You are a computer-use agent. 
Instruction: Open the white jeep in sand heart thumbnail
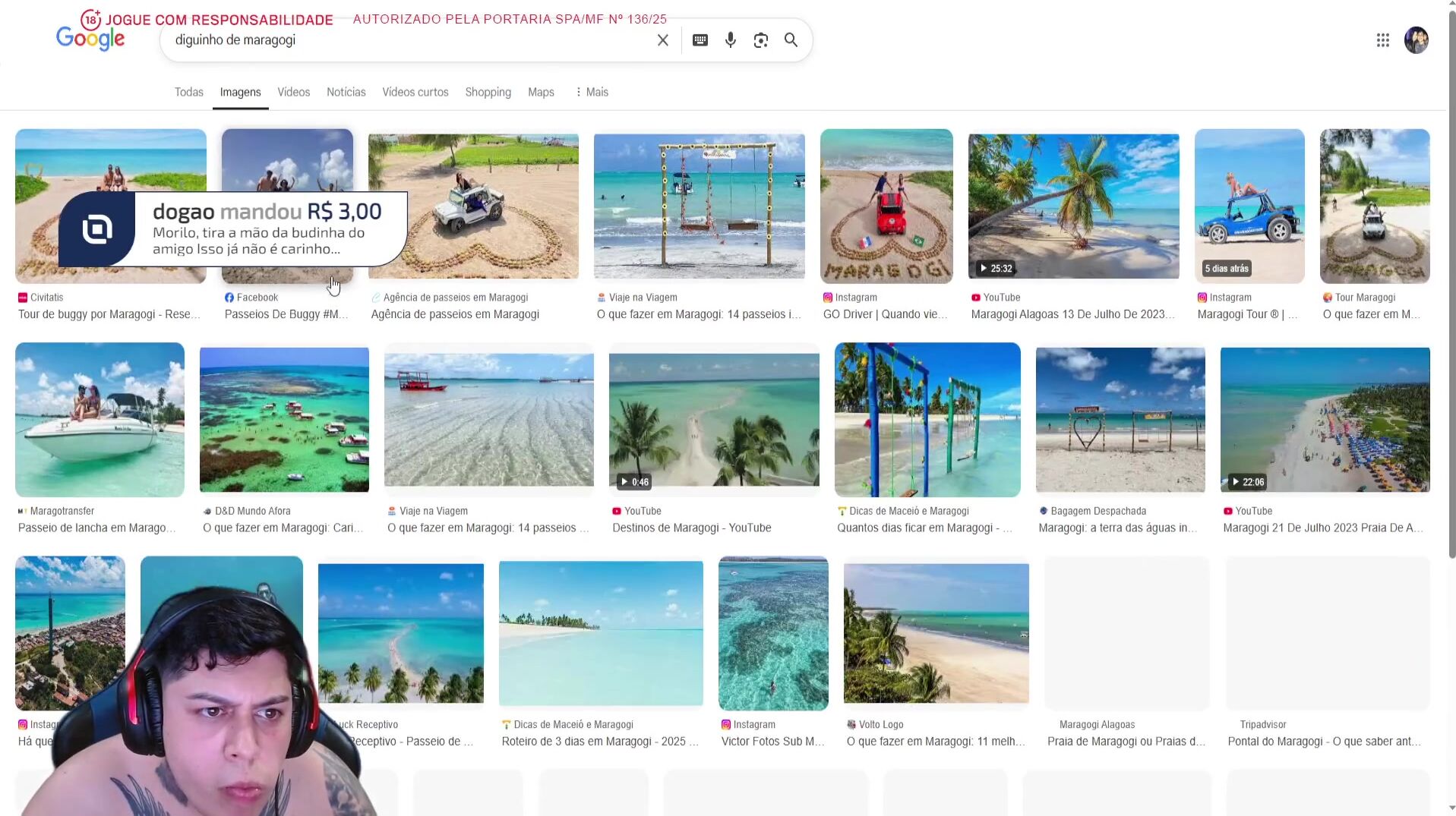tap(473, 206)
